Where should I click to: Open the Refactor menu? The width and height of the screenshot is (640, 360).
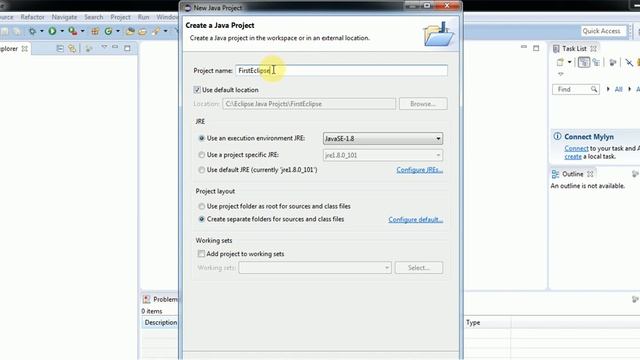tap(32, 17)
